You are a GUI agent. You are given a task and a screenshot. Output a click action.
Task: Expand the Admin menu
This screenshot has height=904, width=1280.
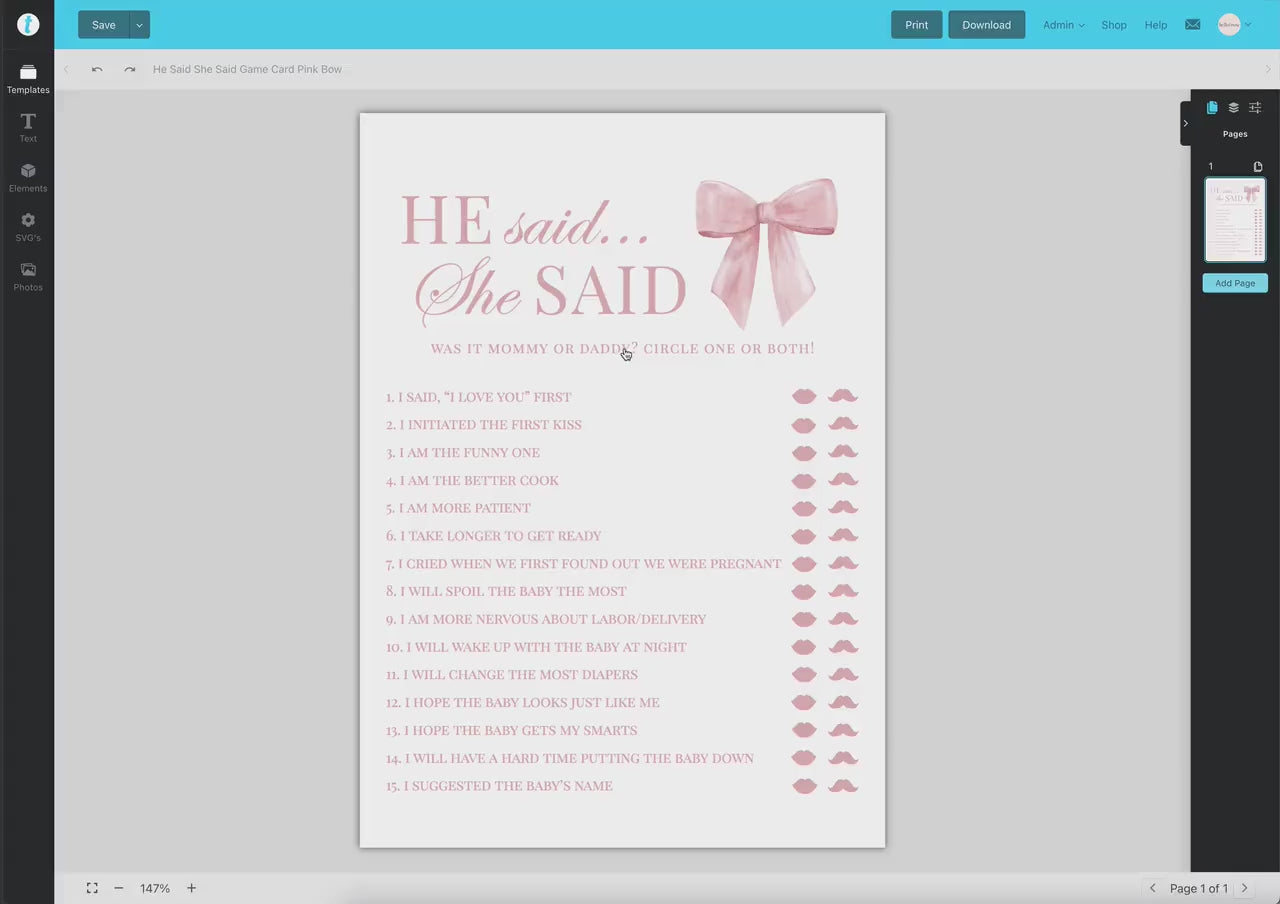(x=1064, y=25)
